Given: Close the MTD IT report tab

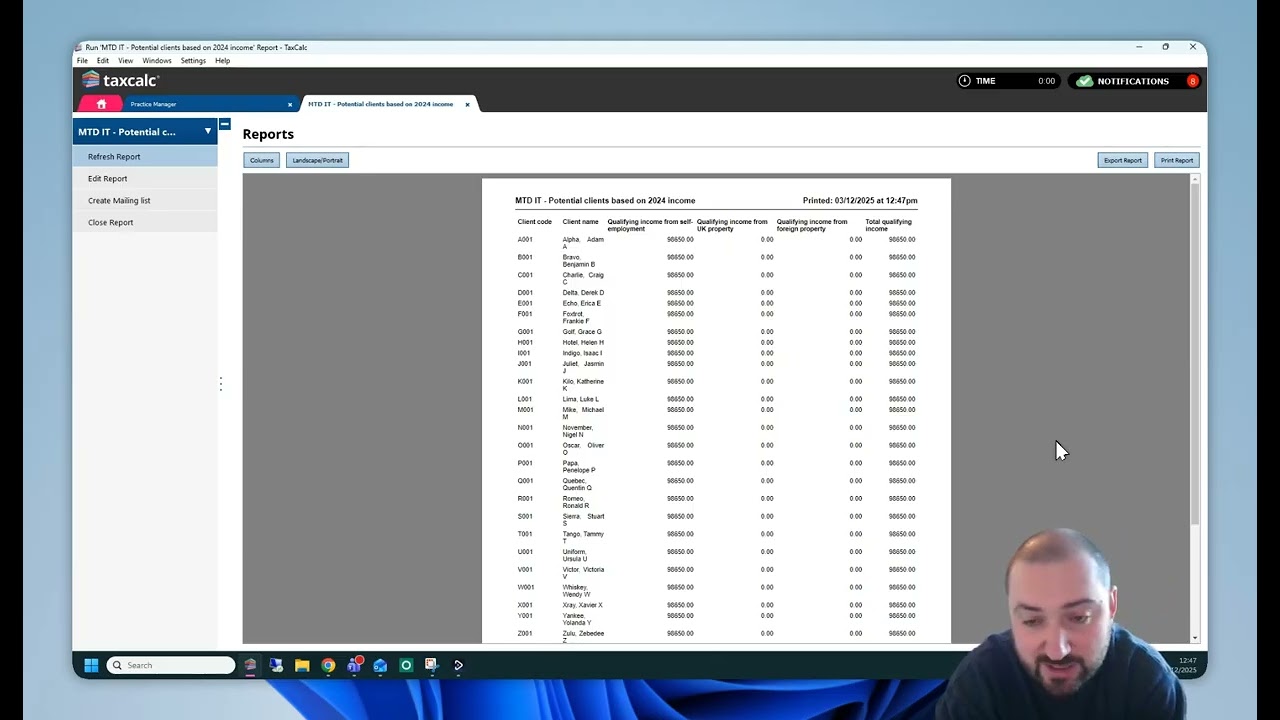Looking at the screenshot, I should point(467,104).
